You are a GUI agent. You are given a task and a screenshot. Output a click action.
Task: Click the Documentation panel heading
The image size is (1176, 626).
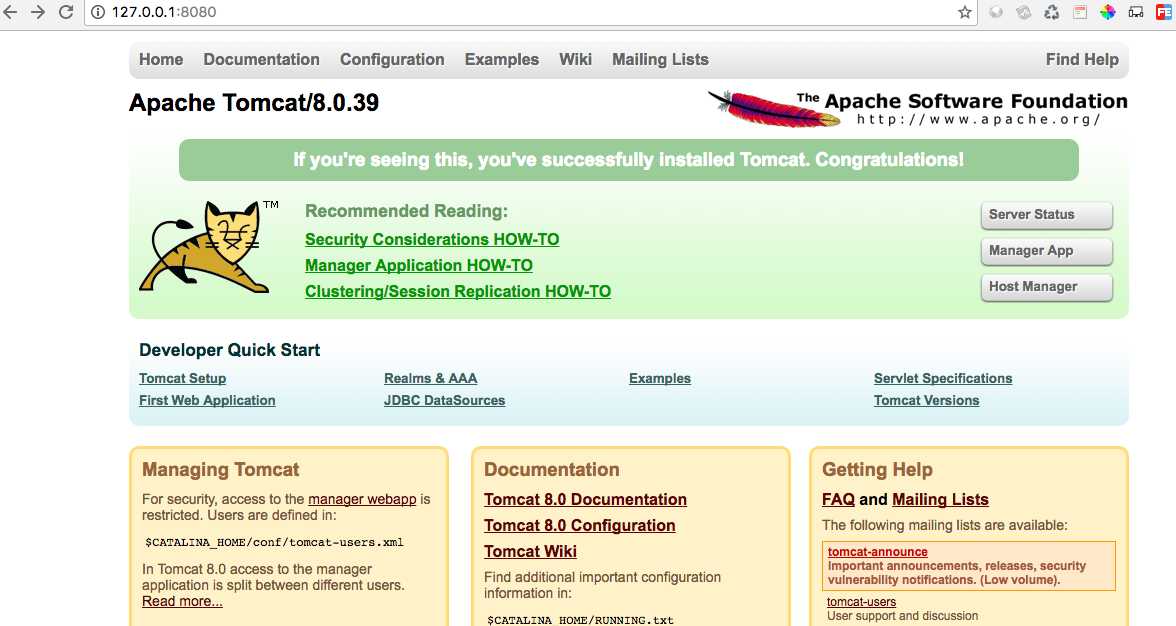click(551, 469)
